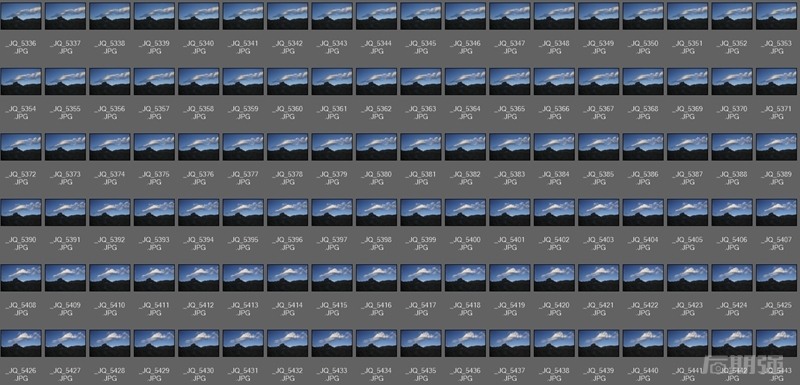Select thumbnail _JQ_5372.JPG
Screen dimensions: 800x385
[21, 147]
